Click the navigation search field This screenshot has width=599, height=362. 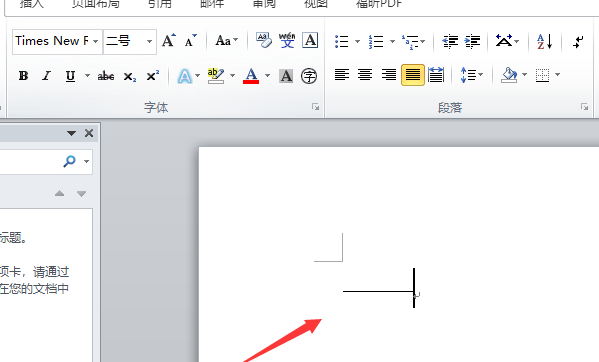[31, 161]
